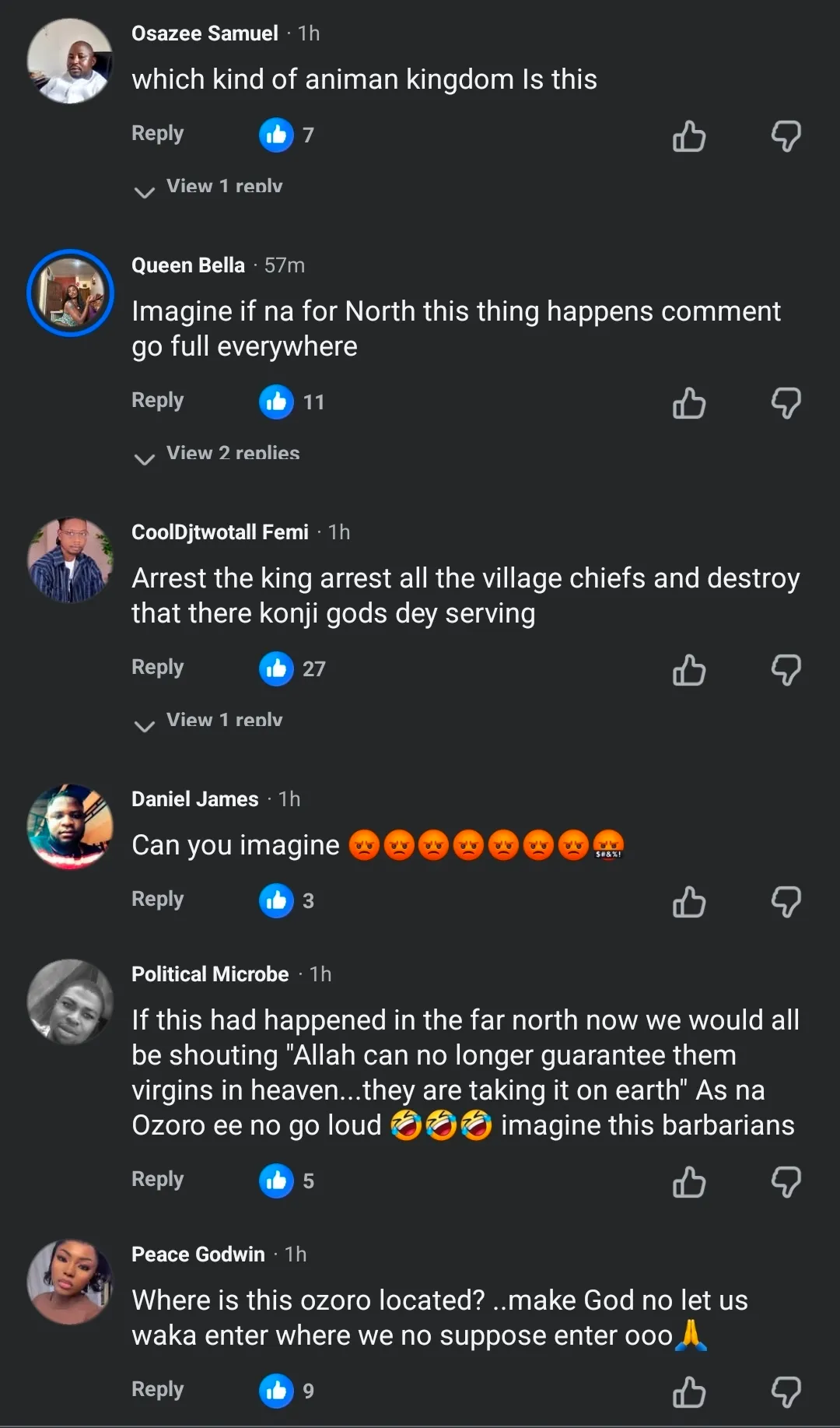The width and height of the screenshot is (840, 1428).
Task: Open Peace Godwin's profile name link
Action: pos(198,1254)
